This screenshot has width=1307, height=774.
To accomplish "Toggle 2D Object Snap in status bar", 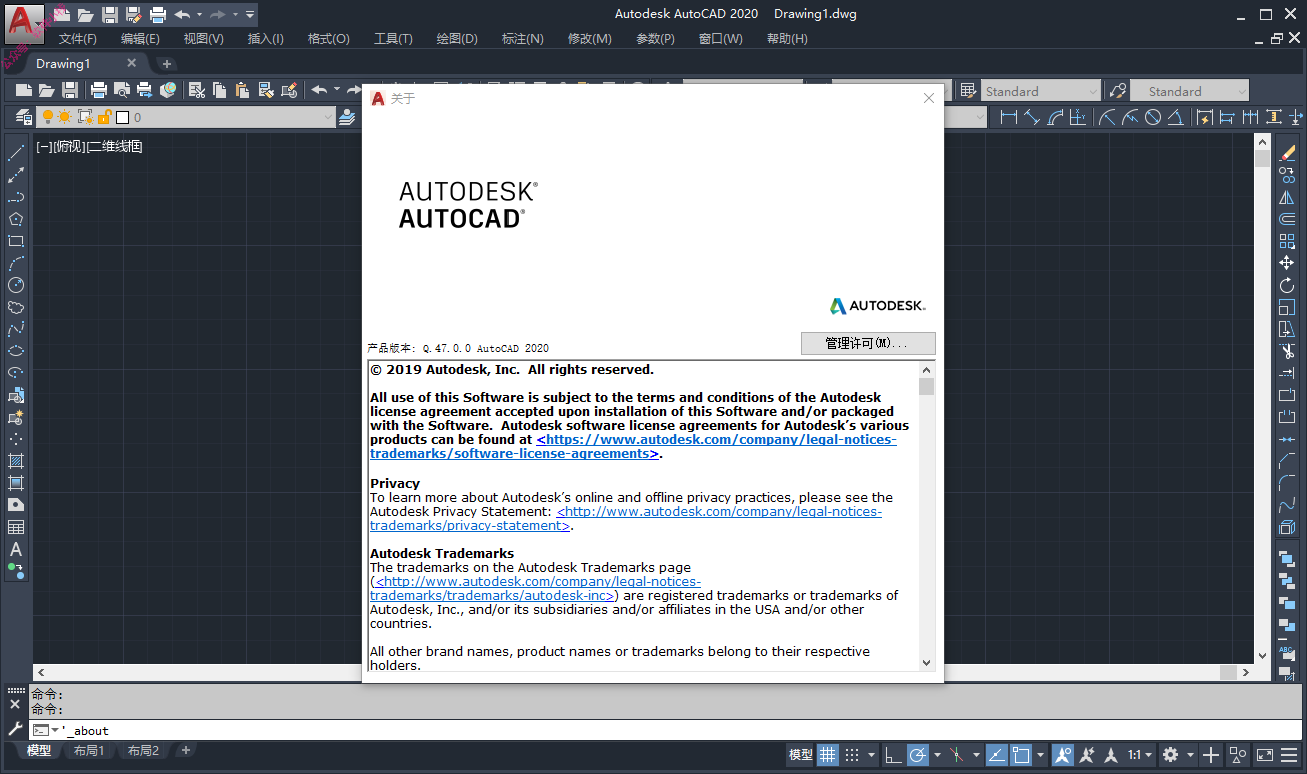I will pyautogui.click(x=1021, y=754).
